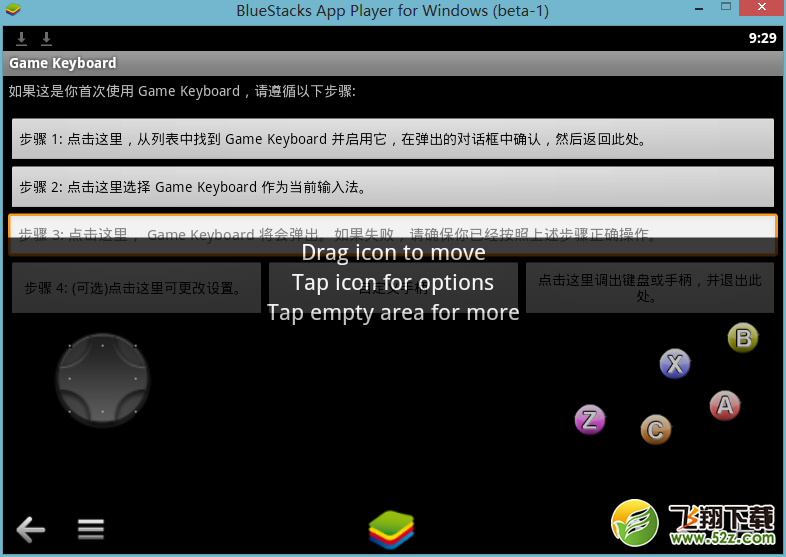Click the BlueStacks icon in title bar
The image size is (786, 557).
pyautogui.click(x=13, y=10)
